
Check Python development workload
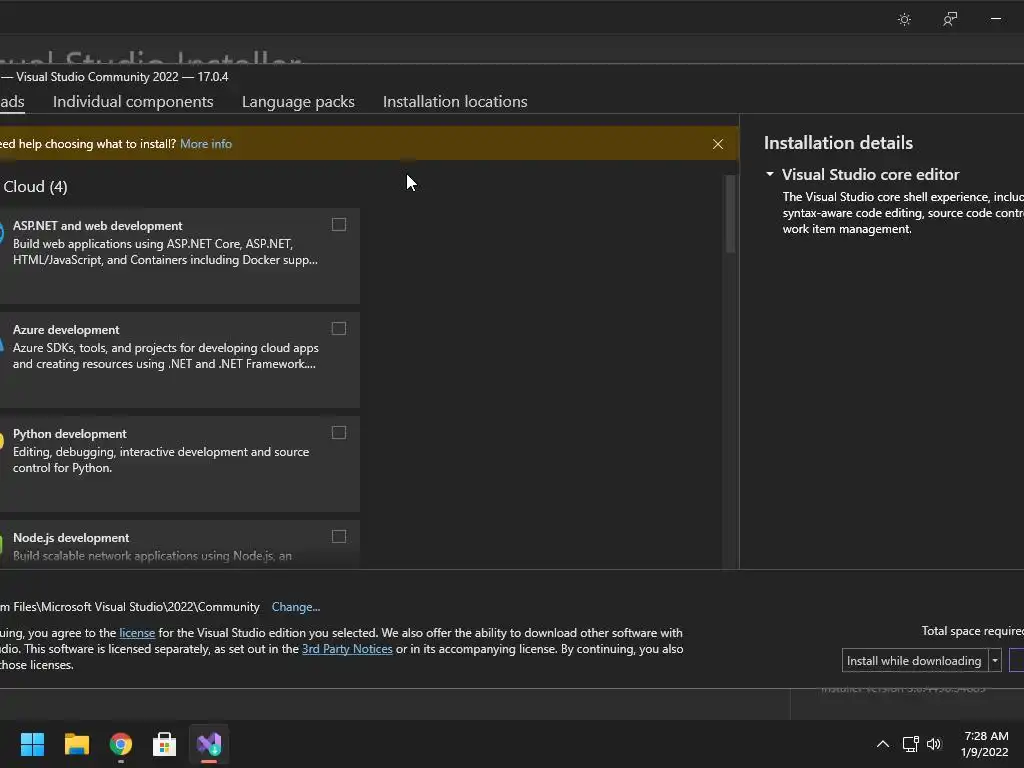coord(339,432)
